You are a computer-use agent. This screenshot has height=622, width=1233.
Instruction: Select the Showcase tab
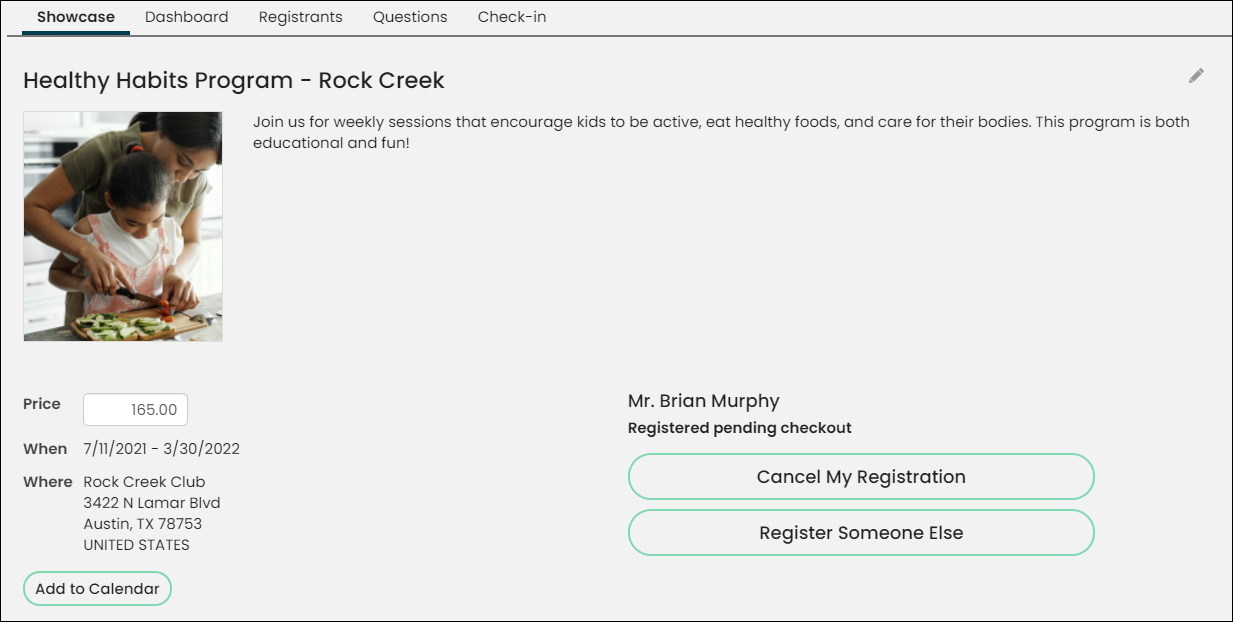76,17
